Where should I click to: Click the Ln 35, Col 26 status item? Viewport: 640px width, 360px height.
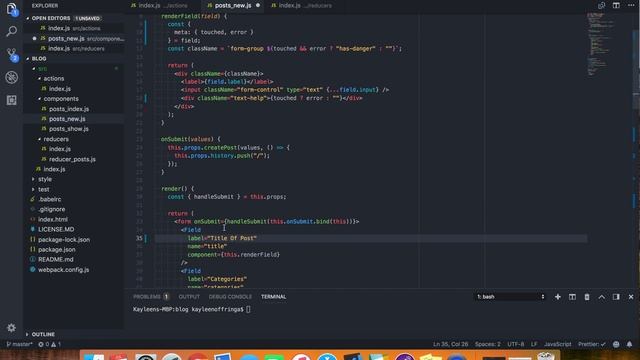(450, 344)
